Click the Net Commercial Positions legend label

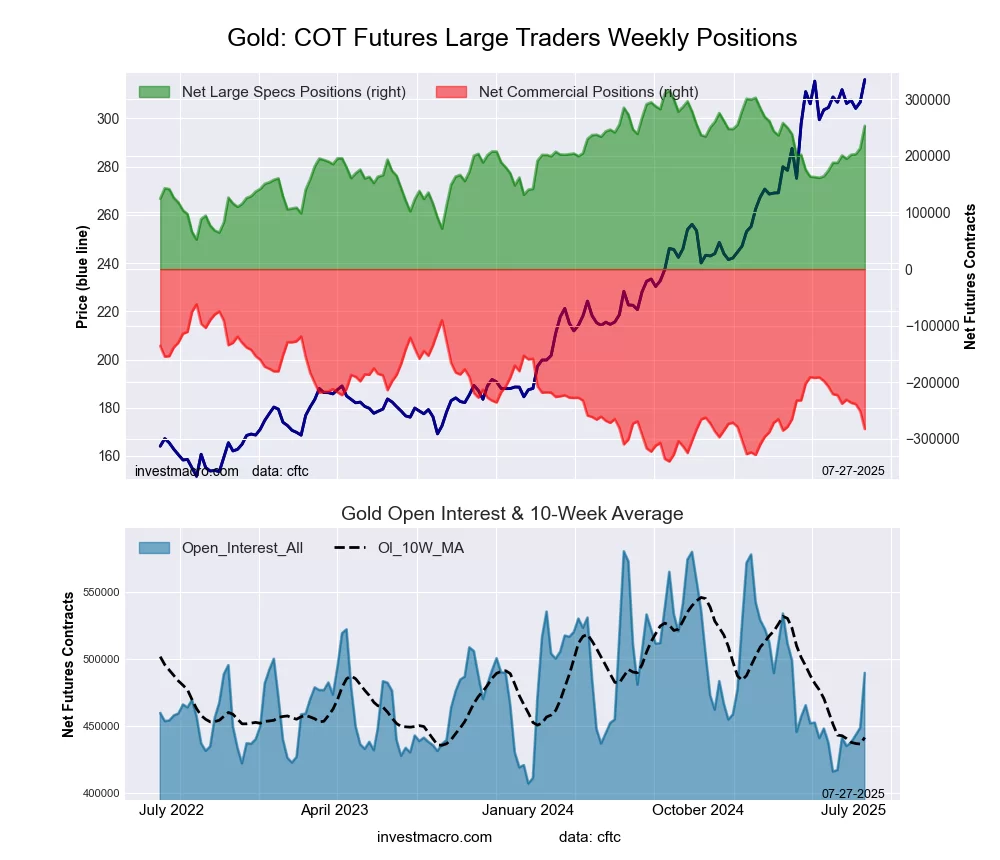(588, 92)
